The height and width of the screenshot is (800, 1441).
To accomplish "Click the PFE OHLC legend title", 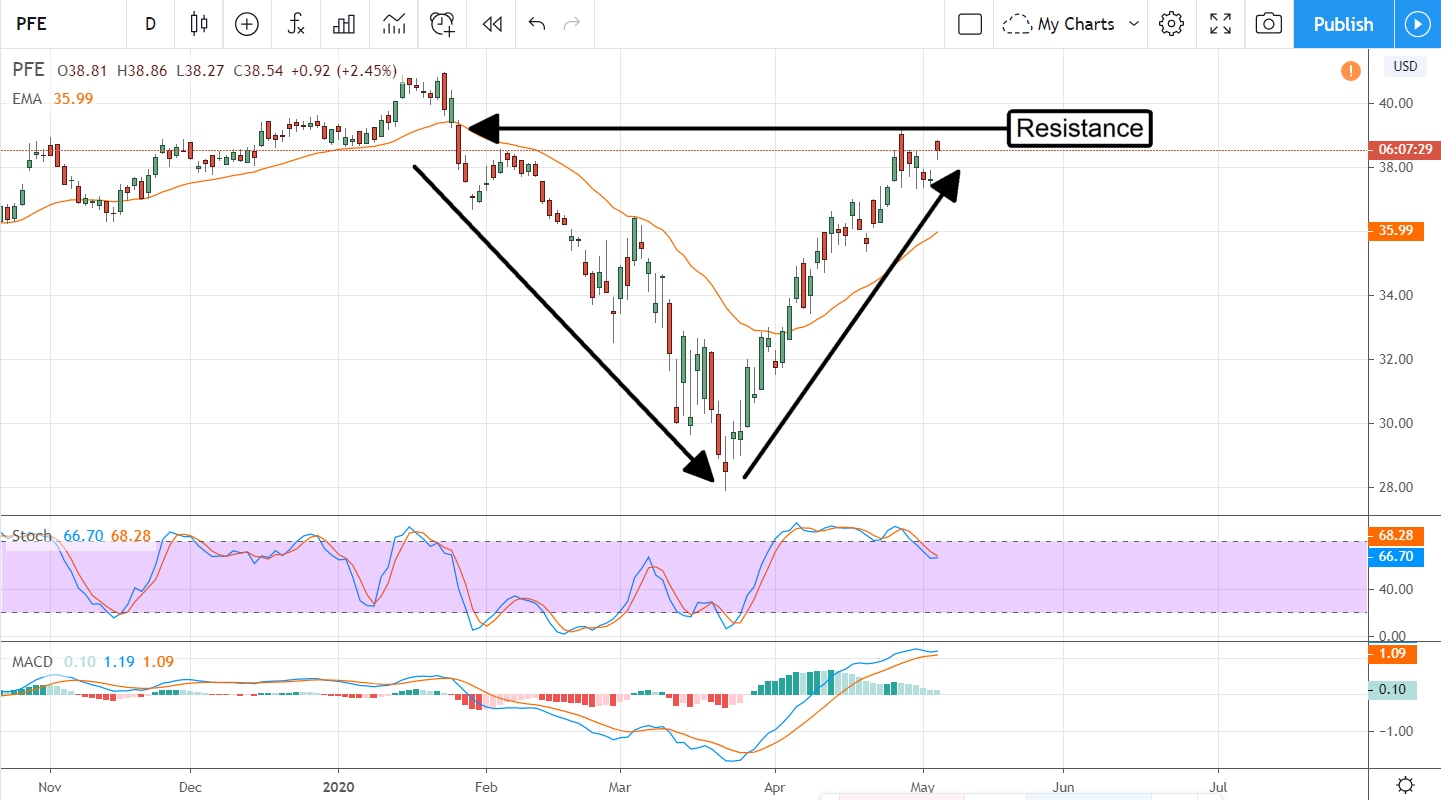I will pyautogui.click(x=28, y=71).
